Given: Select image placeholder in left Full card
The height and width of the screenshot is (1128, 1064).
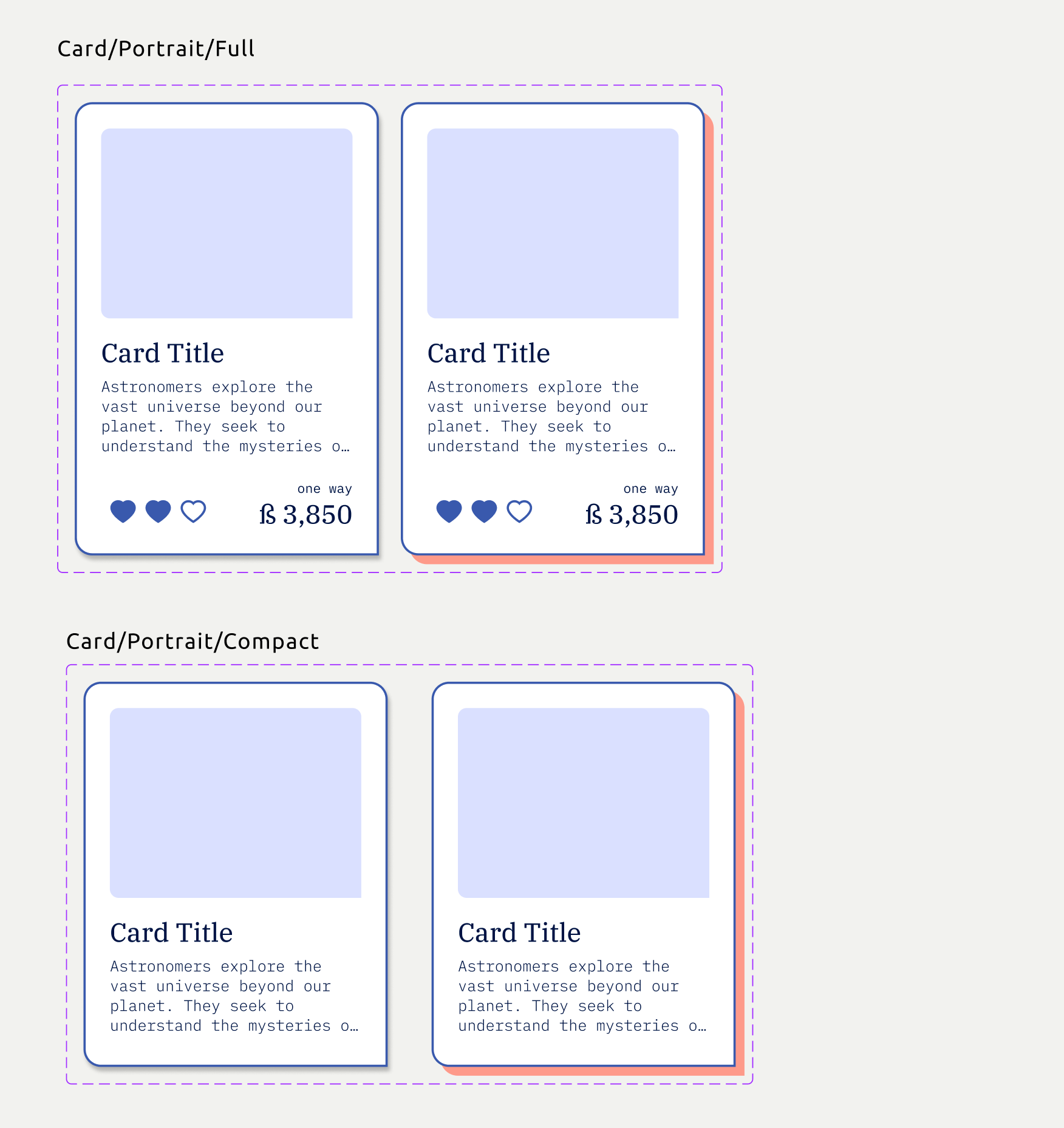Looking at the screenshot, I should pyautogui.click(x=227, y=223).
